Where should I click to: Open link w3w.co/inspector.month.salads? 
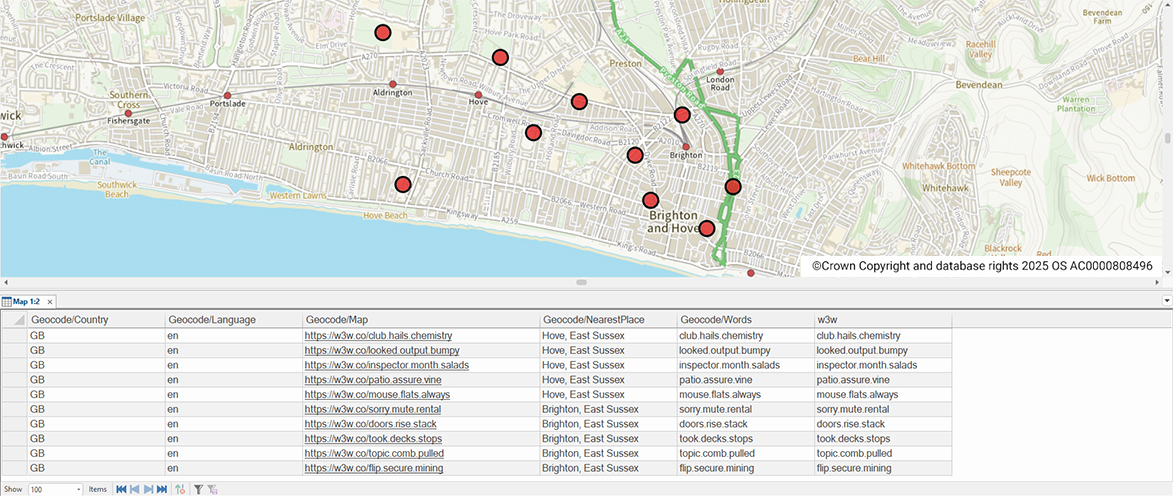[386, 365]
